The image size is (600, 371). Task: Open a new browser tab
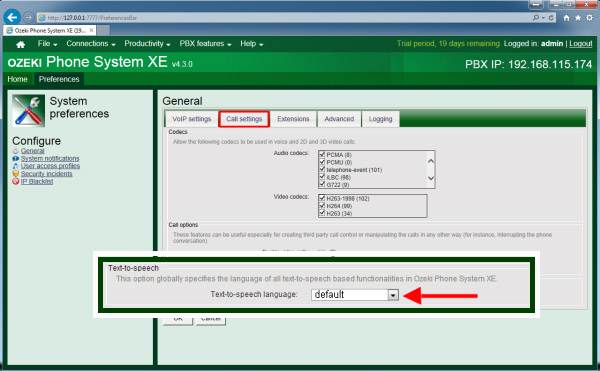click(x=103, y=30)
